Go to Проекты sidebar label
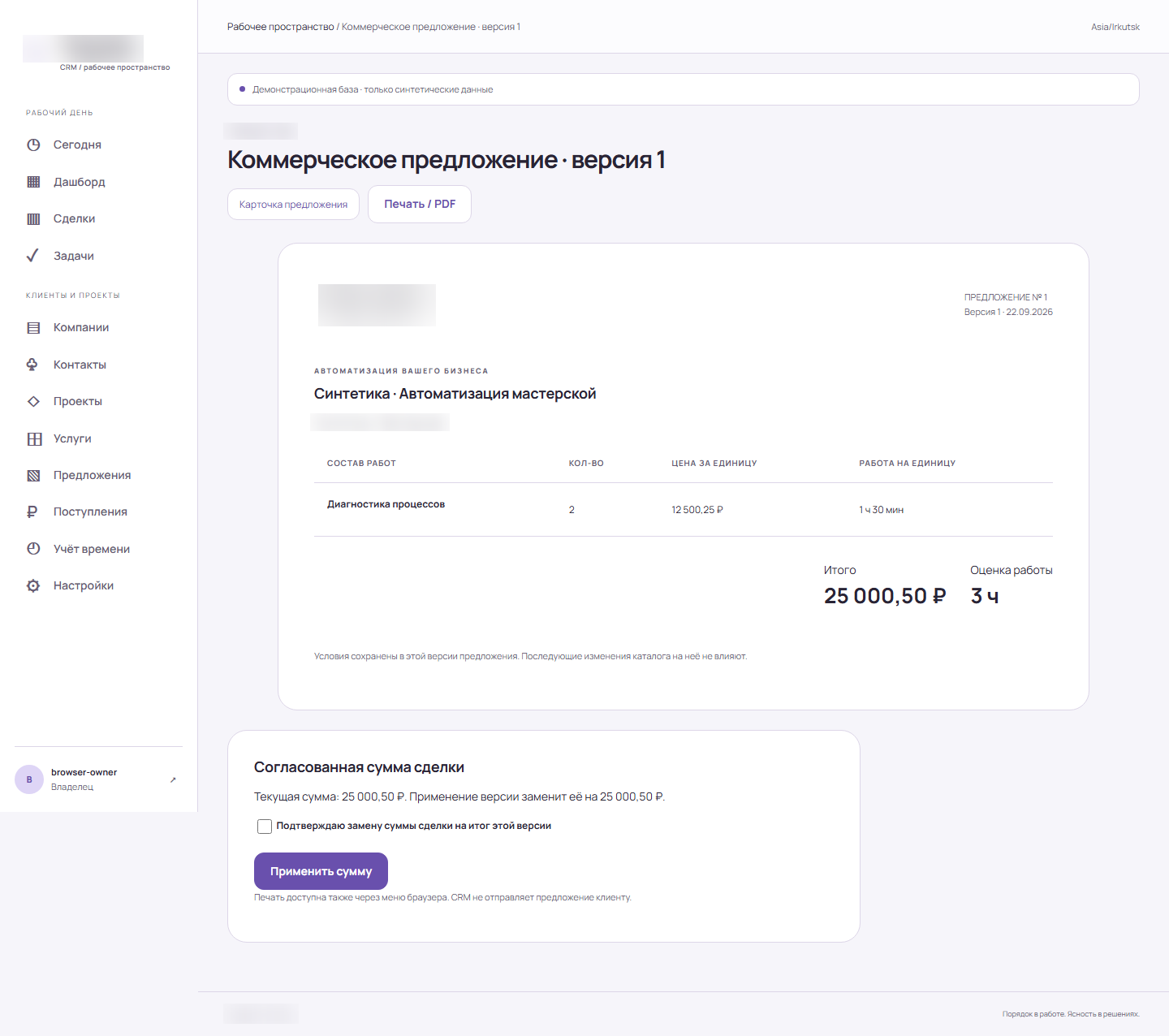Screen dimensions: 1169x1036 [x=78, y=401]
